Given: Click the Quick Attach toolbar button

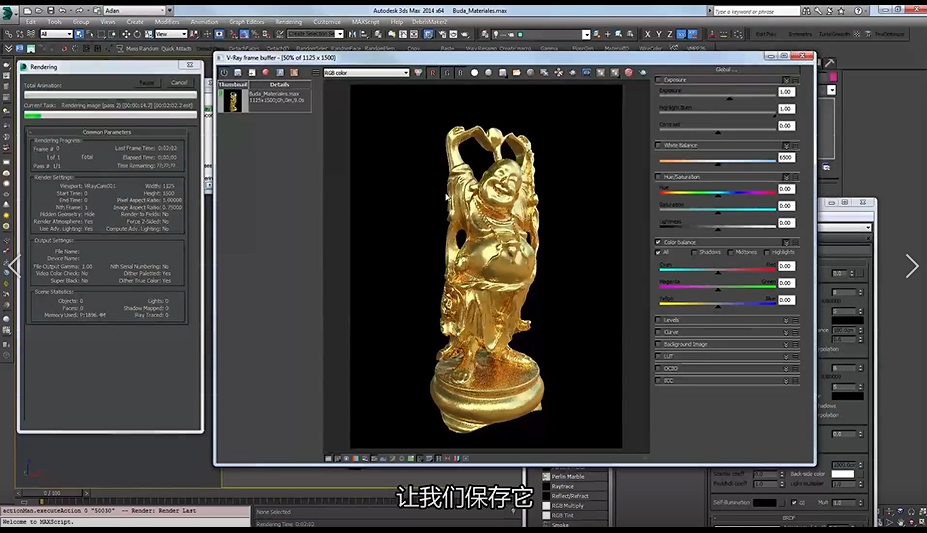Looking at the screenshot, I should 174,48.
